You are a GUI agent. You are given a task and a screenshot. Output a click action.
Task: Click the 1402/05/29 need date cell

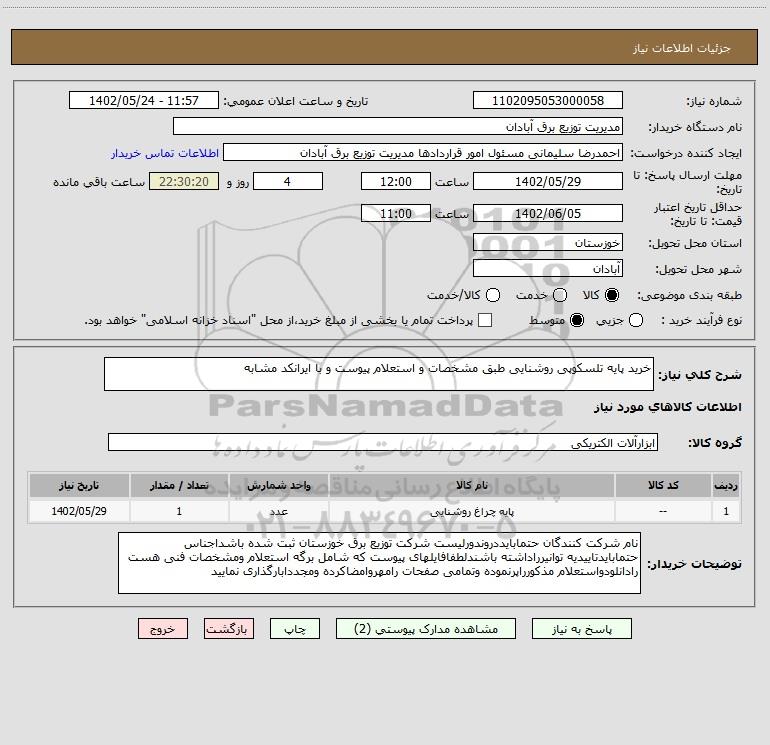pos(79,511)
